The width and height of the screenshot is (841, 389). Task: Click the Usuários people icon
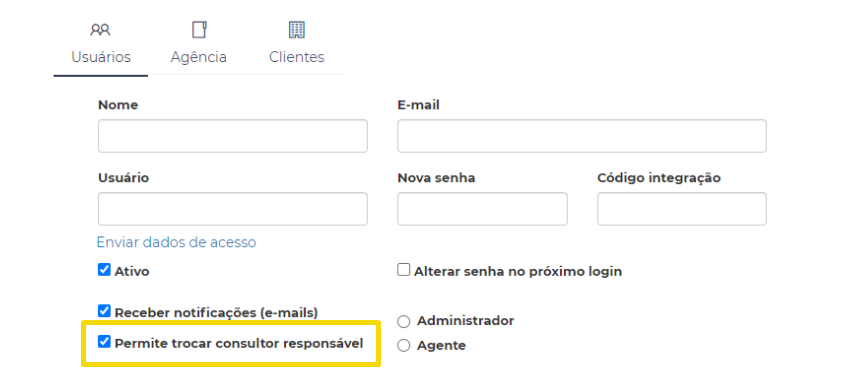coord(100,30)
